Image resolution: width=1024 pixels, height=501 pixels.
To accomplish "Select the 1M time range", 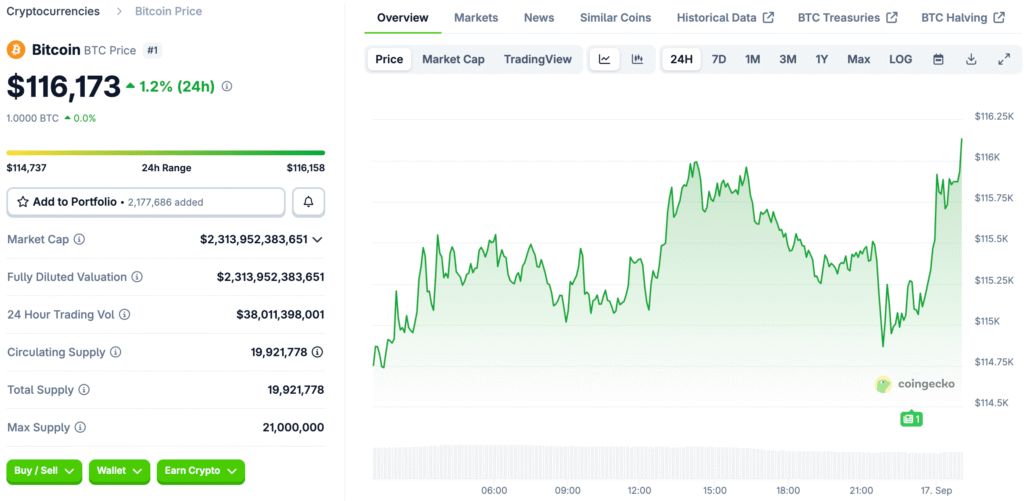I will pos(752,59).
